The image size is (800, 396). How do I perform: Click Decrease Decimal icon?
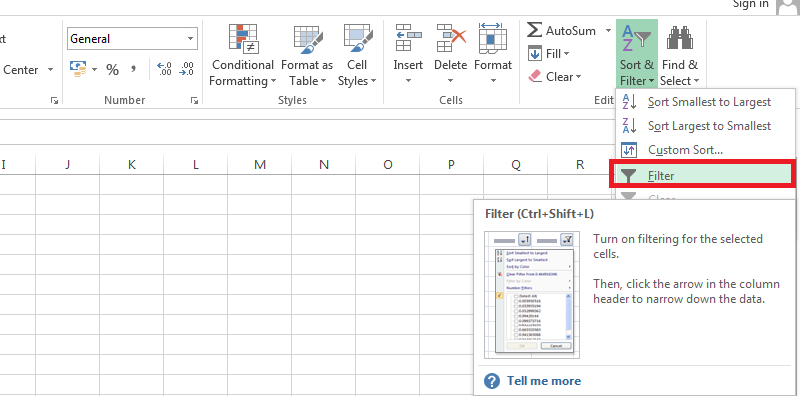[x=186, y=69]
